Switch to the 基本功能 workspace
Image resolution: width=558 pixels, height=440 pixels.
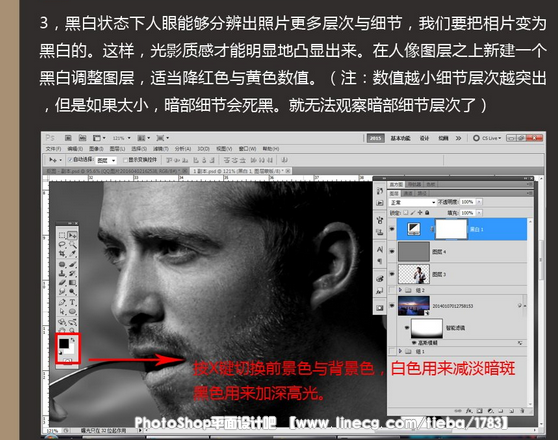coord(400,138)
